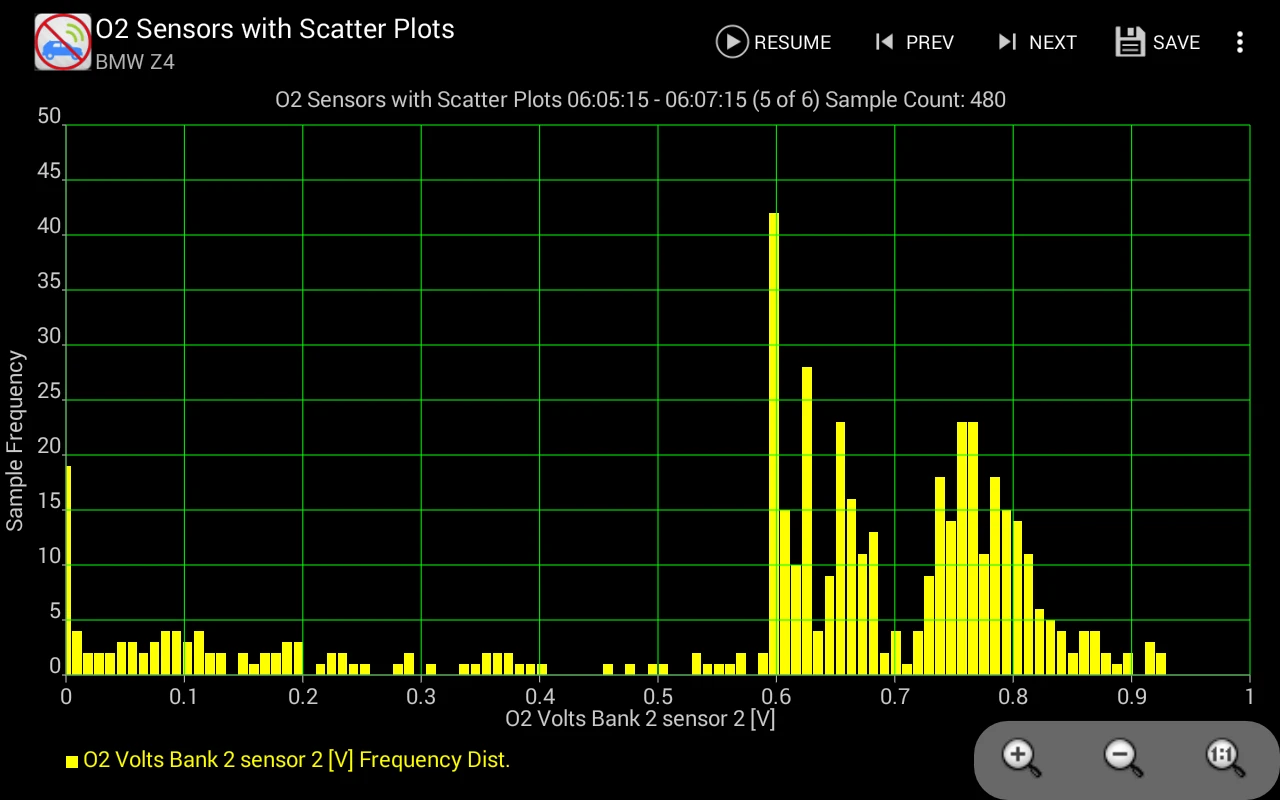Tap the 0.5 tick label on x-axis
The image size is (1280, 800).
click(x=657, y=695)
